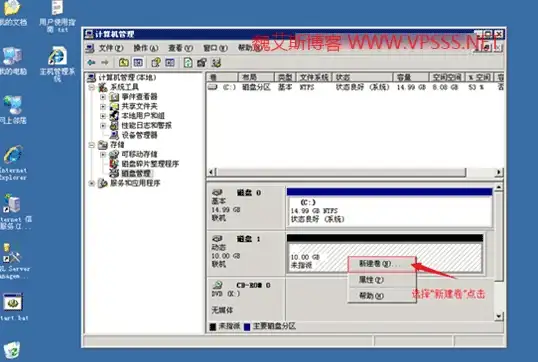This screenshot has height=362, width=538.
Task: Click disk pane scroll up arrow
Action: [x=499, y=187]
